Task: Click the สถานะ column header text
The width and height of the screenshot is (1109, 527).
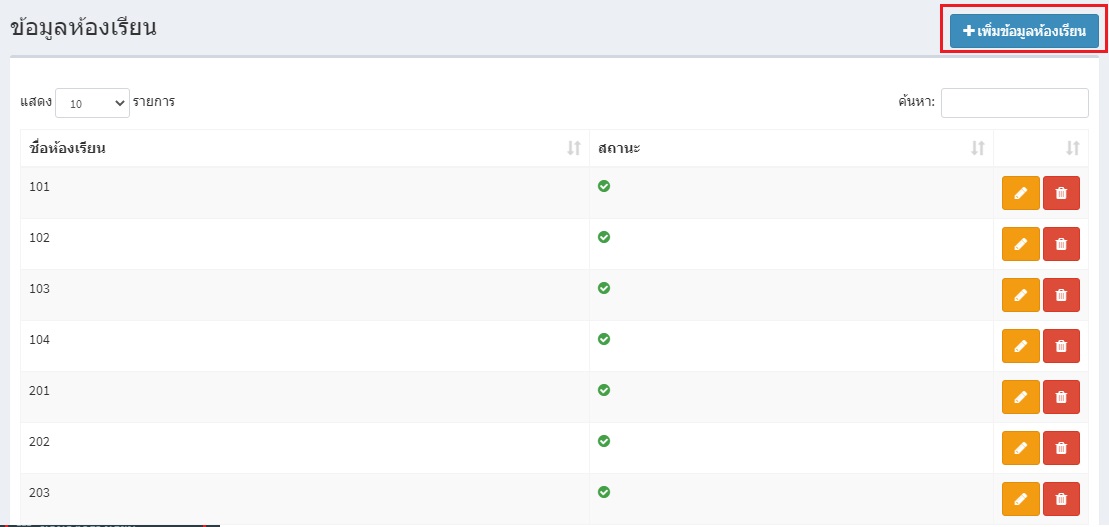Action: coord(619,149)
